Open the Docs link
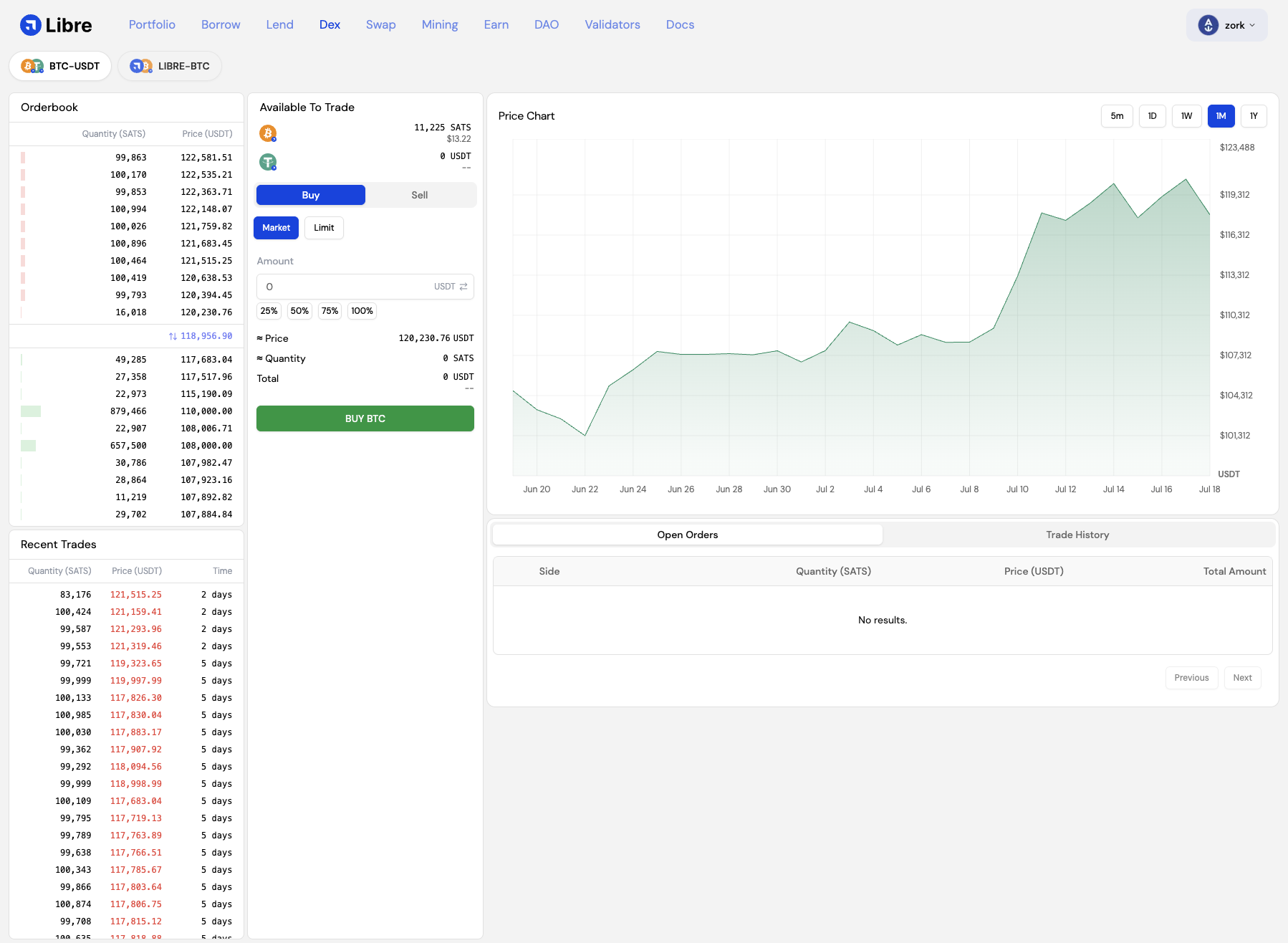 680,24
